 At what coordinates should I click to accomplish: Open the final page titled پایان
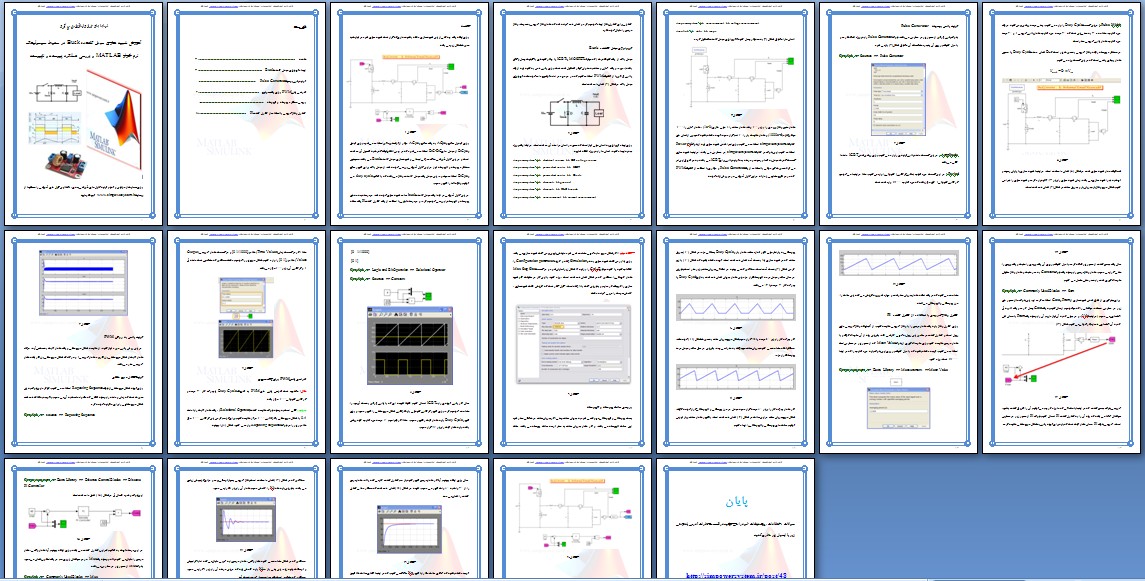pyautogui.click(x=735, y=520)
